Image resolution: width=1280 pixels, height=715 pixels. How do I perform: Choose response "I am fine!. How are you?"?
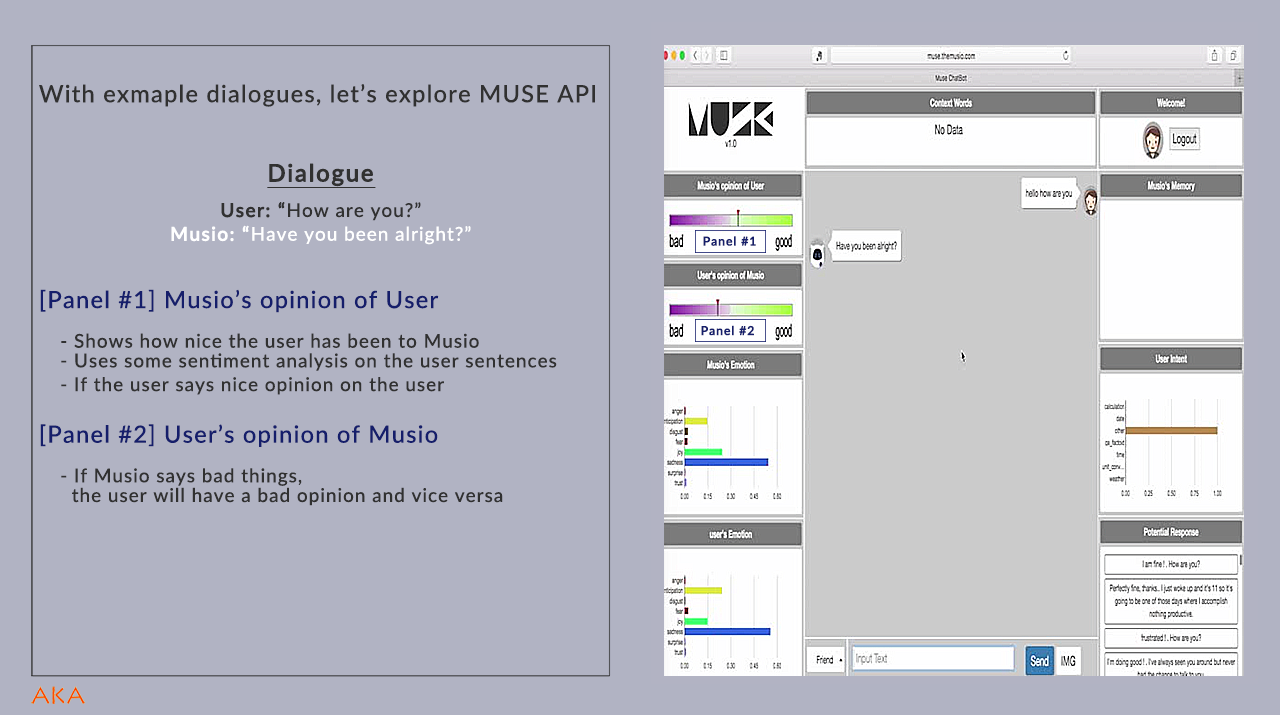point(1171,564)
